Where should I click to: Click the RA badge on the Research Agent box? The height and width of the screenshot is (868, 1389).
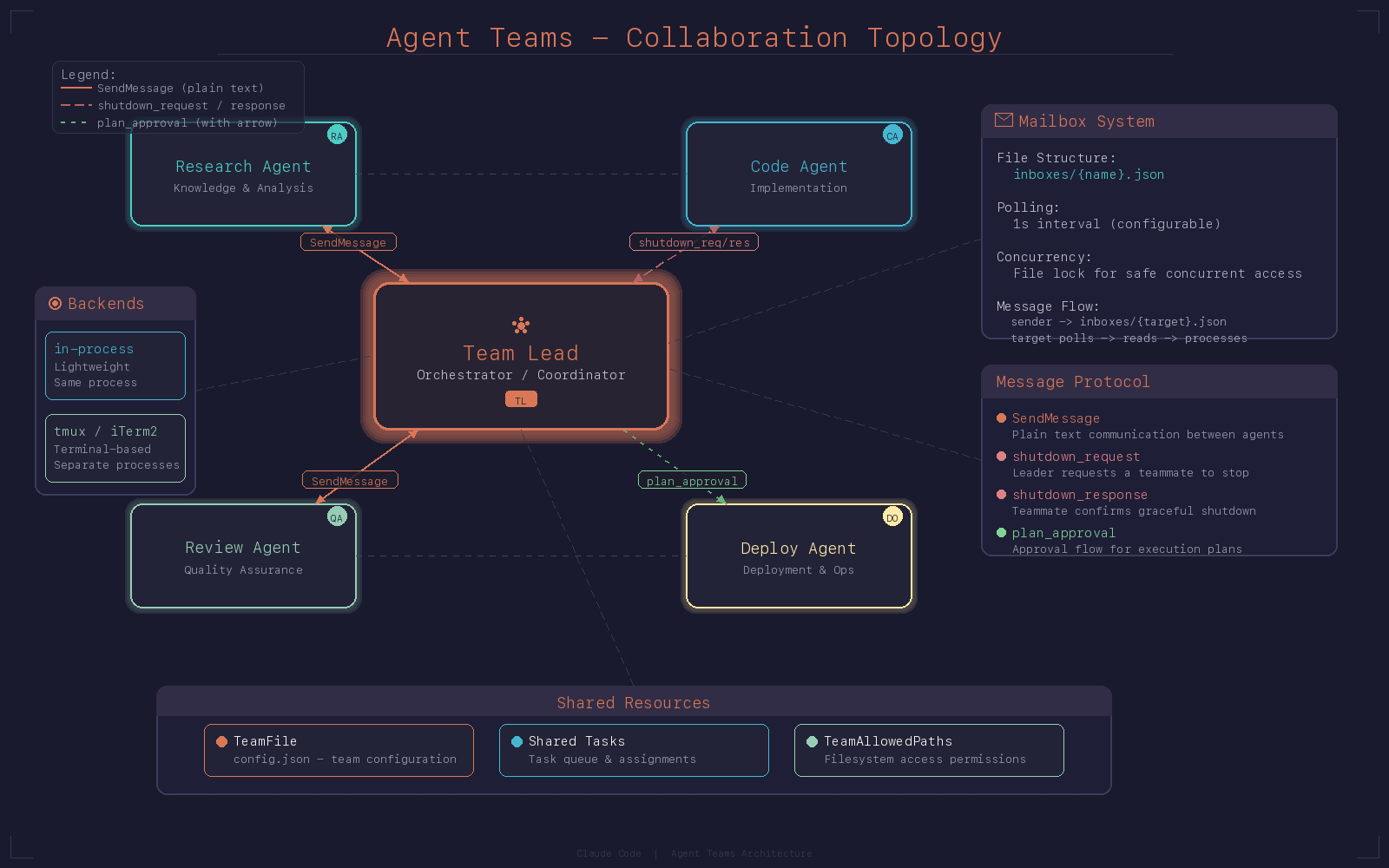tap(337, 135)
